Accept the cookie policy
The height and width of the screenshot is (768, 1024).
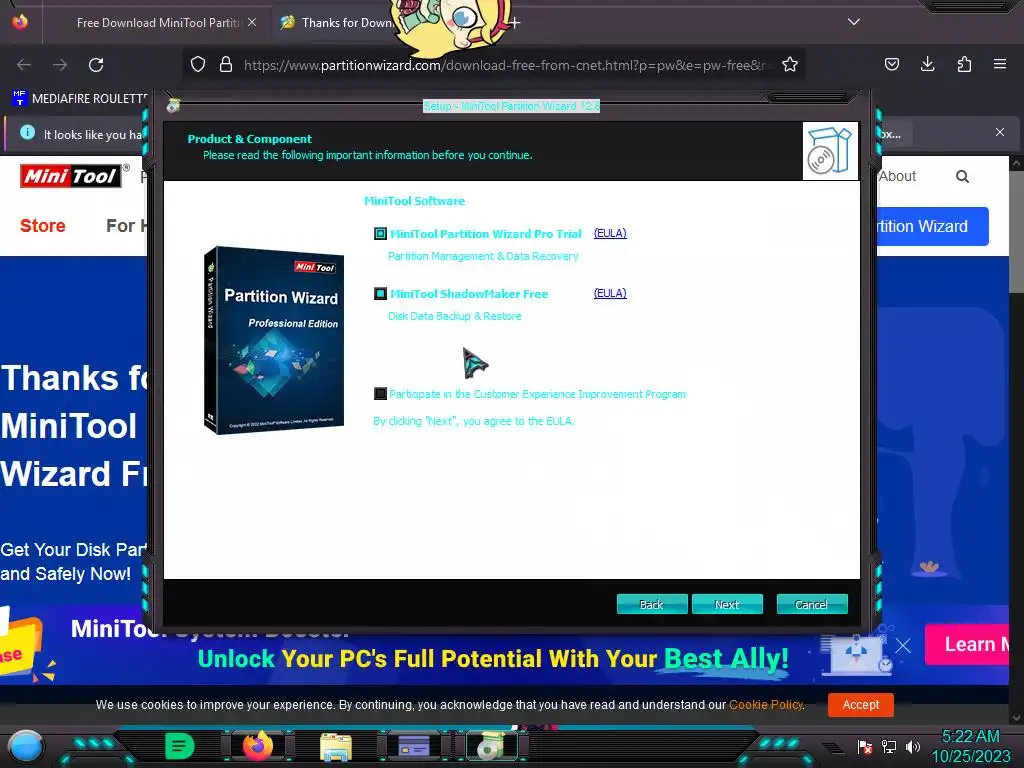click(861, 705)
